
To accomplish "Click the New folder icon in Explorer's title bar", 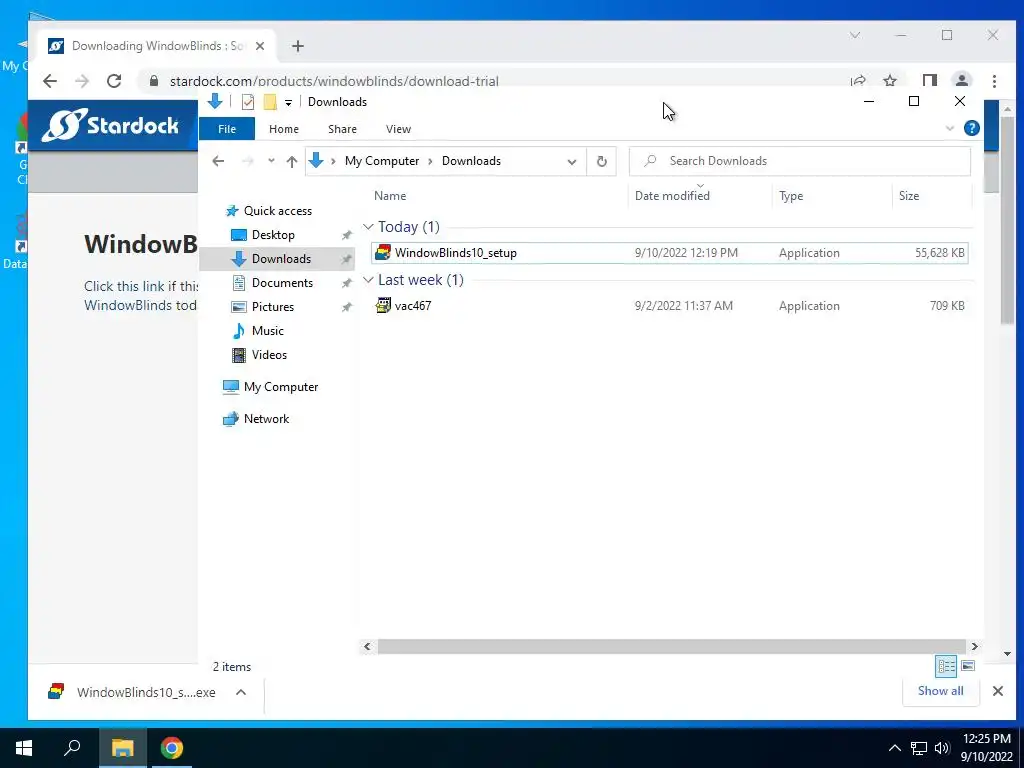I will tap(270, 102).
